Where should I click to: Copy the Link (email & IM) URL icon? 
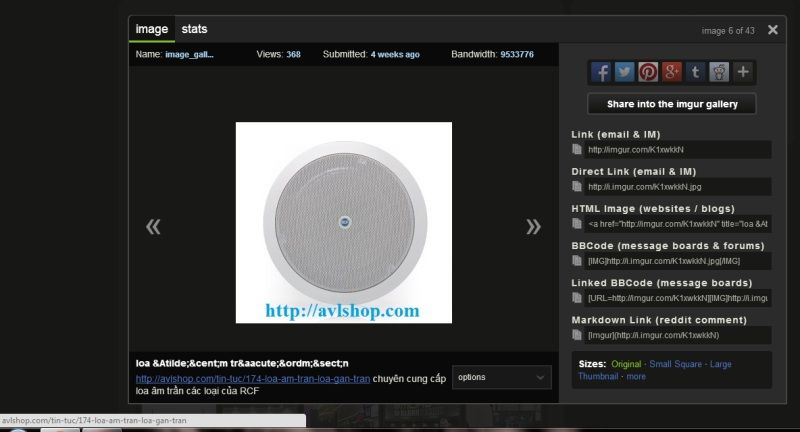coord(577,149)
